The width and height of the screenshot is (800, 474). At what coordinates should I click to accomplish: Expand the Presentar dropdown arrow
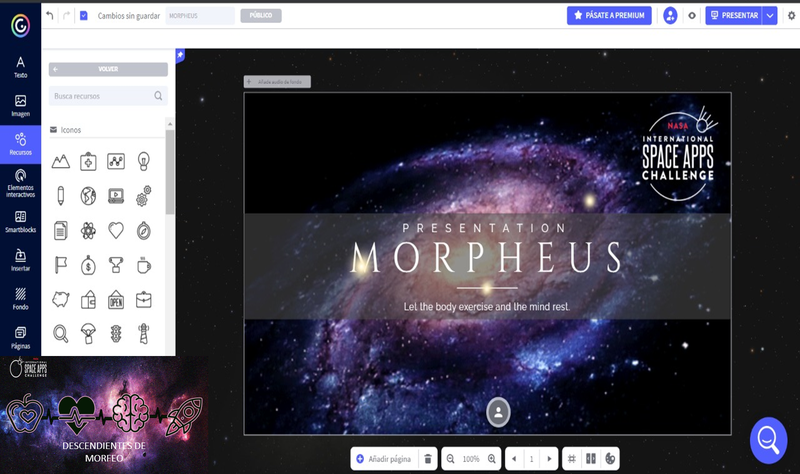coord(769,16)
